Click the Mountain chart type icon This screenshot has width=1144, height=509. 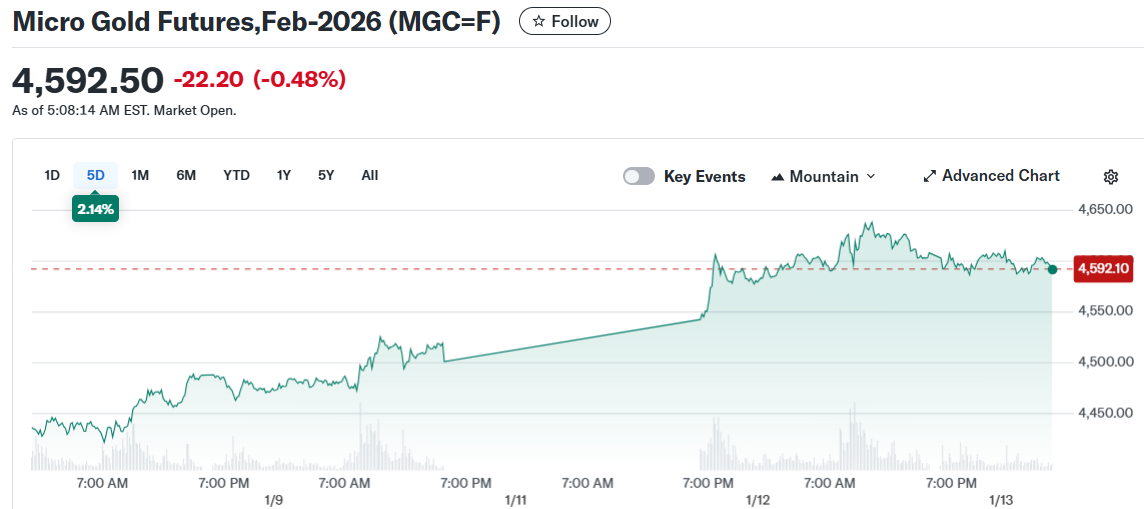coord(778,177)
